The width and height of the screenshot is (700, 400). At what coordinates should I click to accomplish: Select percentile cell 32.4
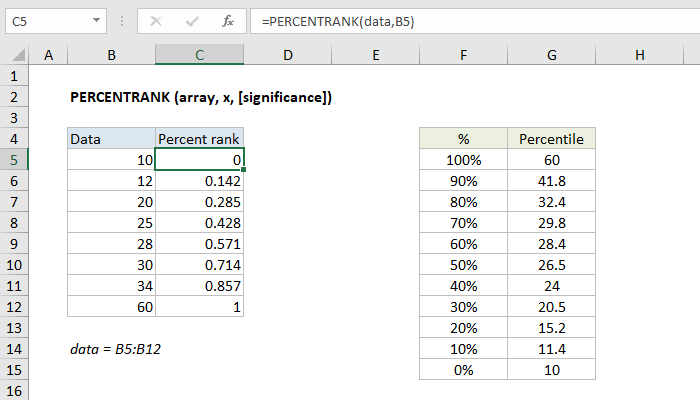pos(552,202)
